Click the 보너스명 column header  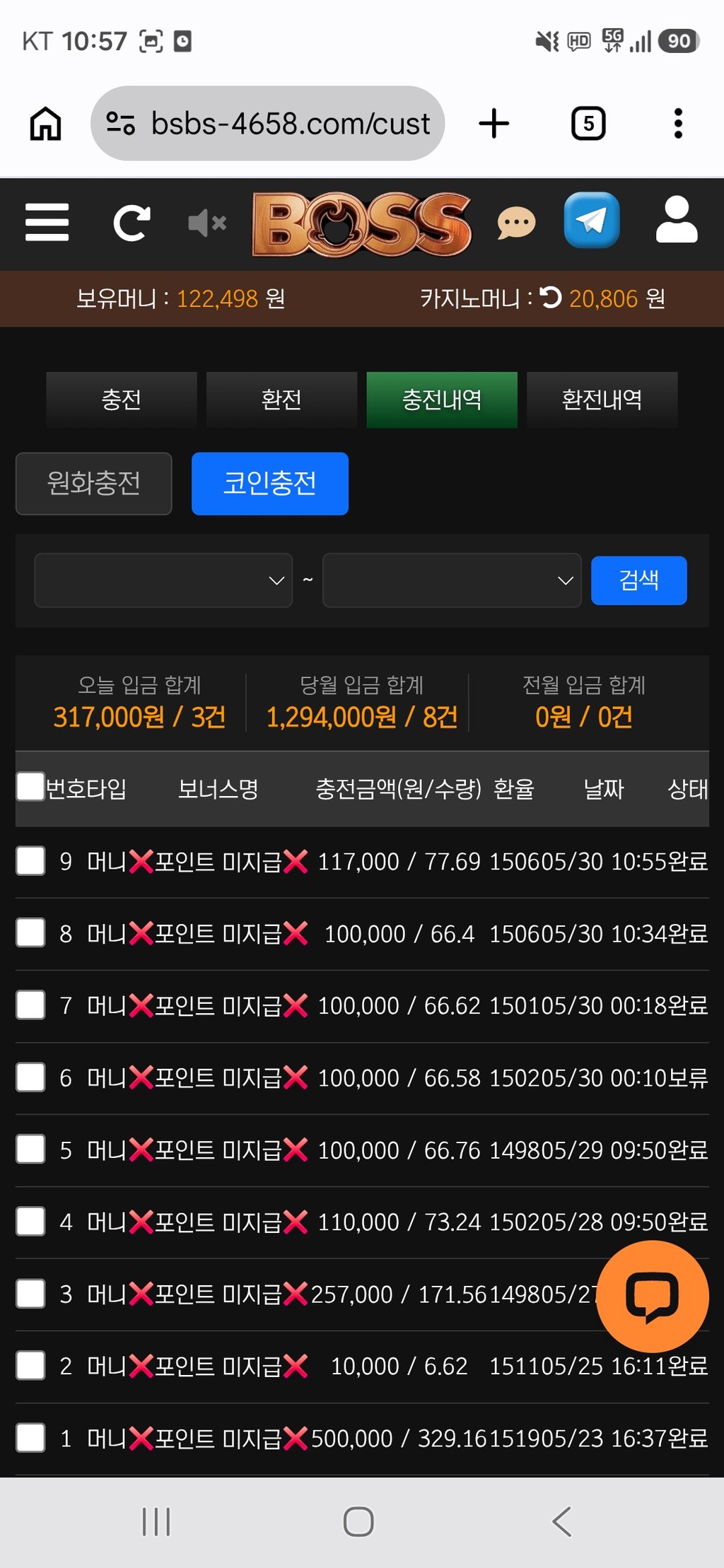pyautogui.click(x=218, y=788)
